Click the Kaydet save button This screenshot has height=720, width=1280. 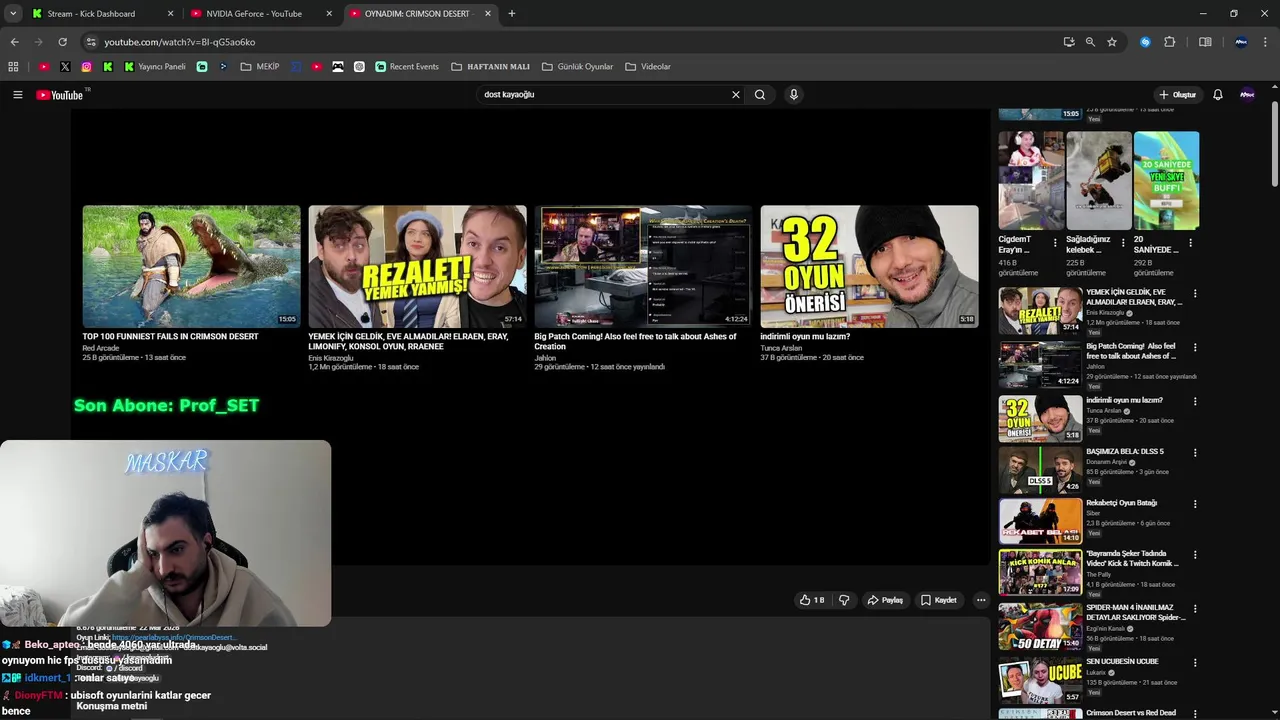coord(939,600)
